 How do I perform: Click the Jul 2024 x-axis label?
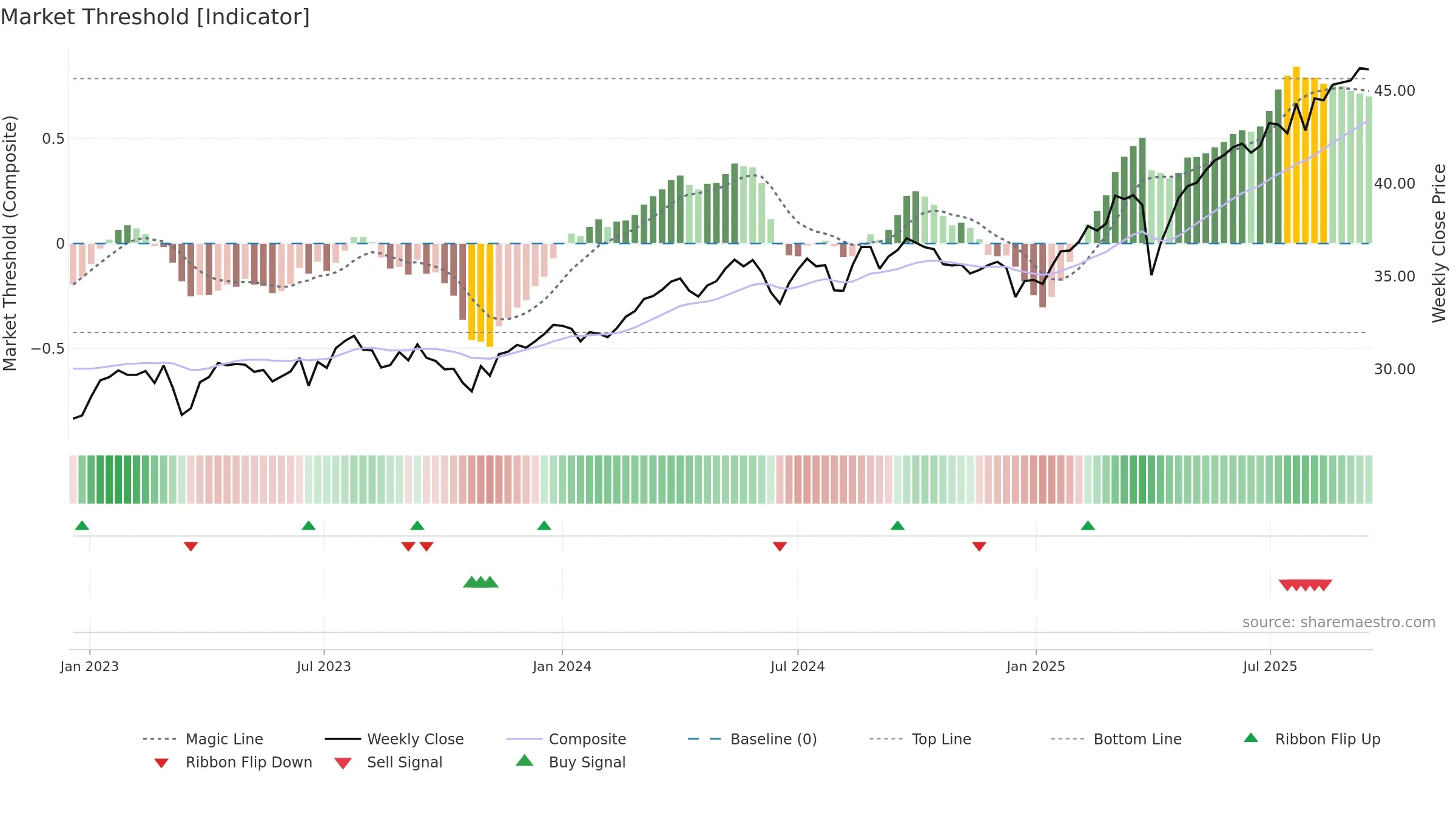pos(798,667)
